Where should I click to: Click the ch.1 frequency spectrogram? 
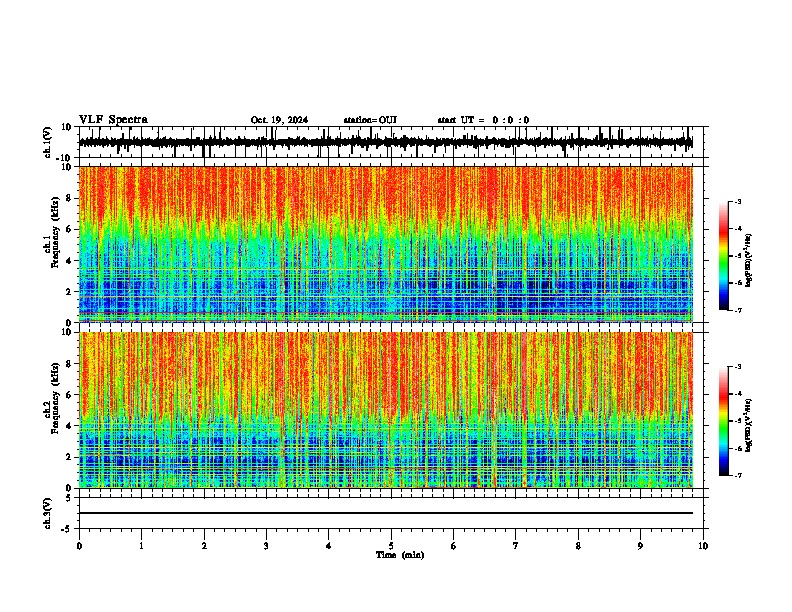[386, 244]
